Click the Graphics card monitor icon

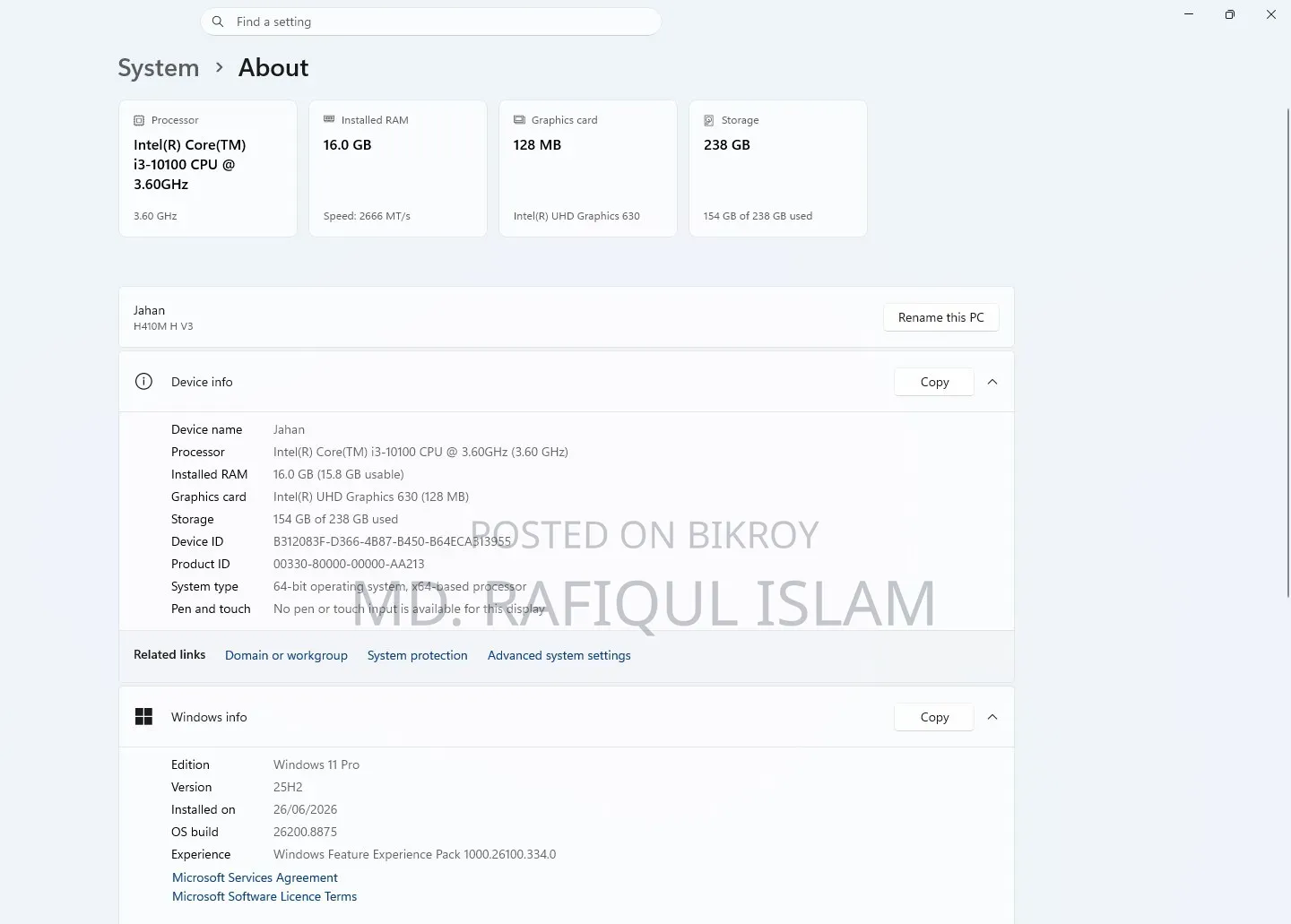(x=519, y=119)
